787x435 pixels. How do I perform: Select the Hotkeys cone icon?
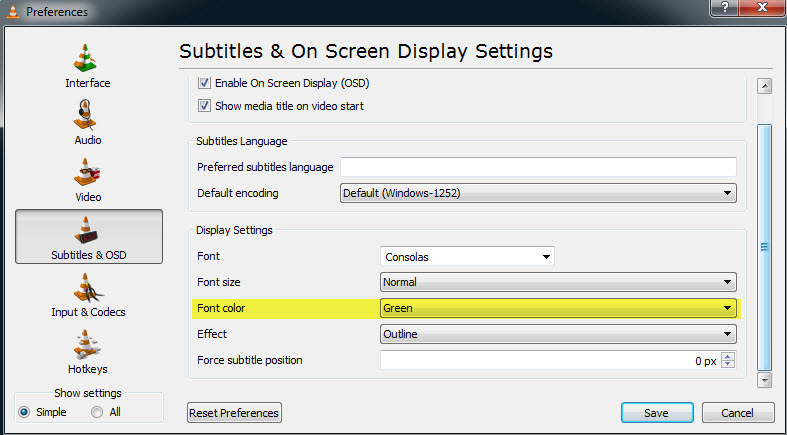pyautogui.click(x=88, y=346)
